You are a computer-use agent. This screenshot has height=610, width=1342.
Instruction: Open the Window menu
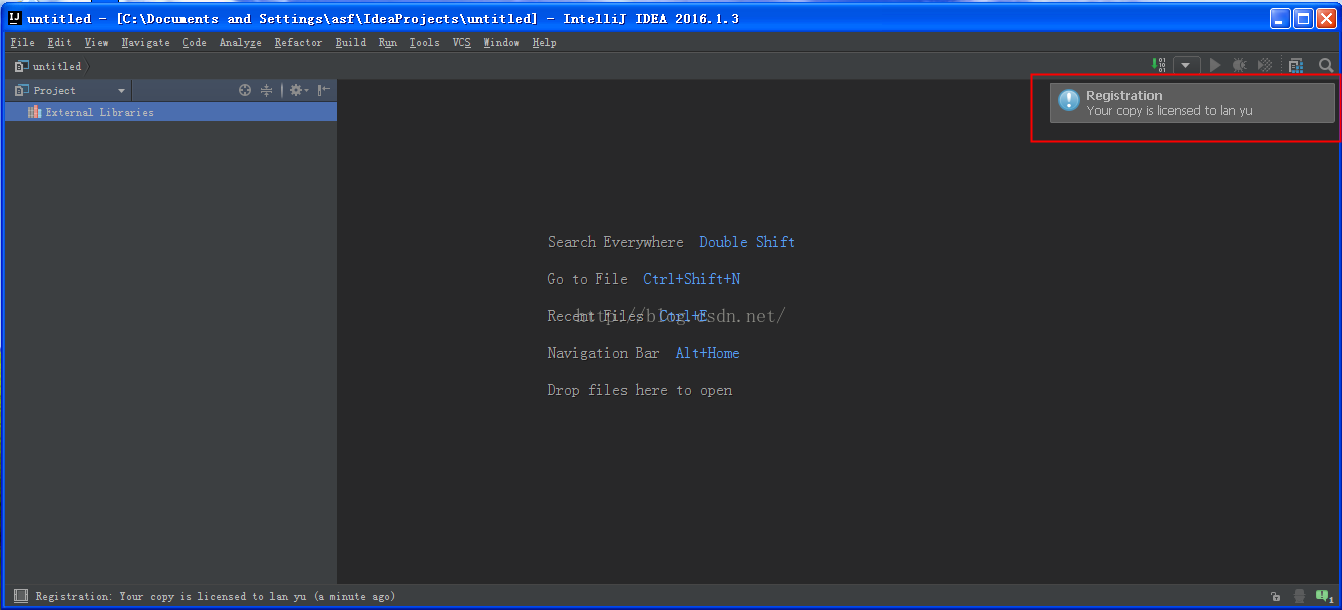point(501,42)
